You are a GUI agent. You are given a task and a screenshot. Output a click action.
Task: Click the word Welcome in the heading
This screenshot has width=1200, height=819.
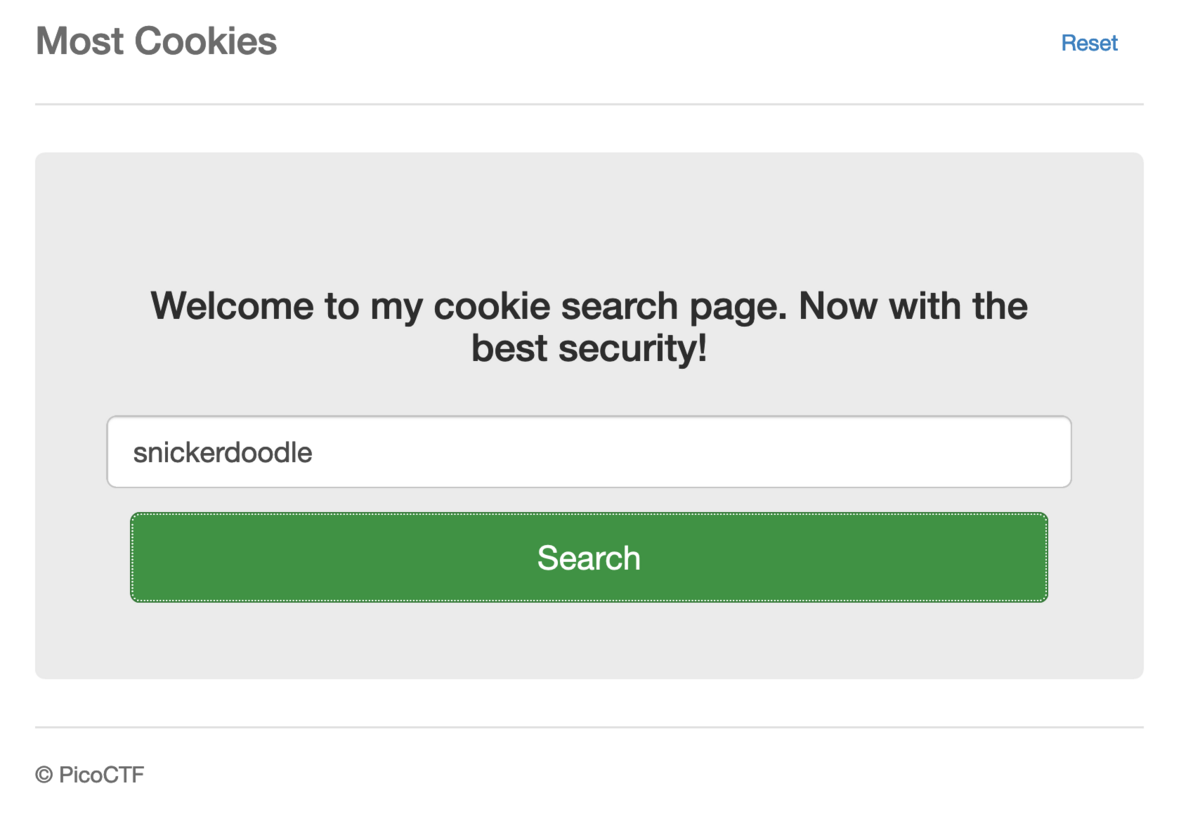point(232,305)
